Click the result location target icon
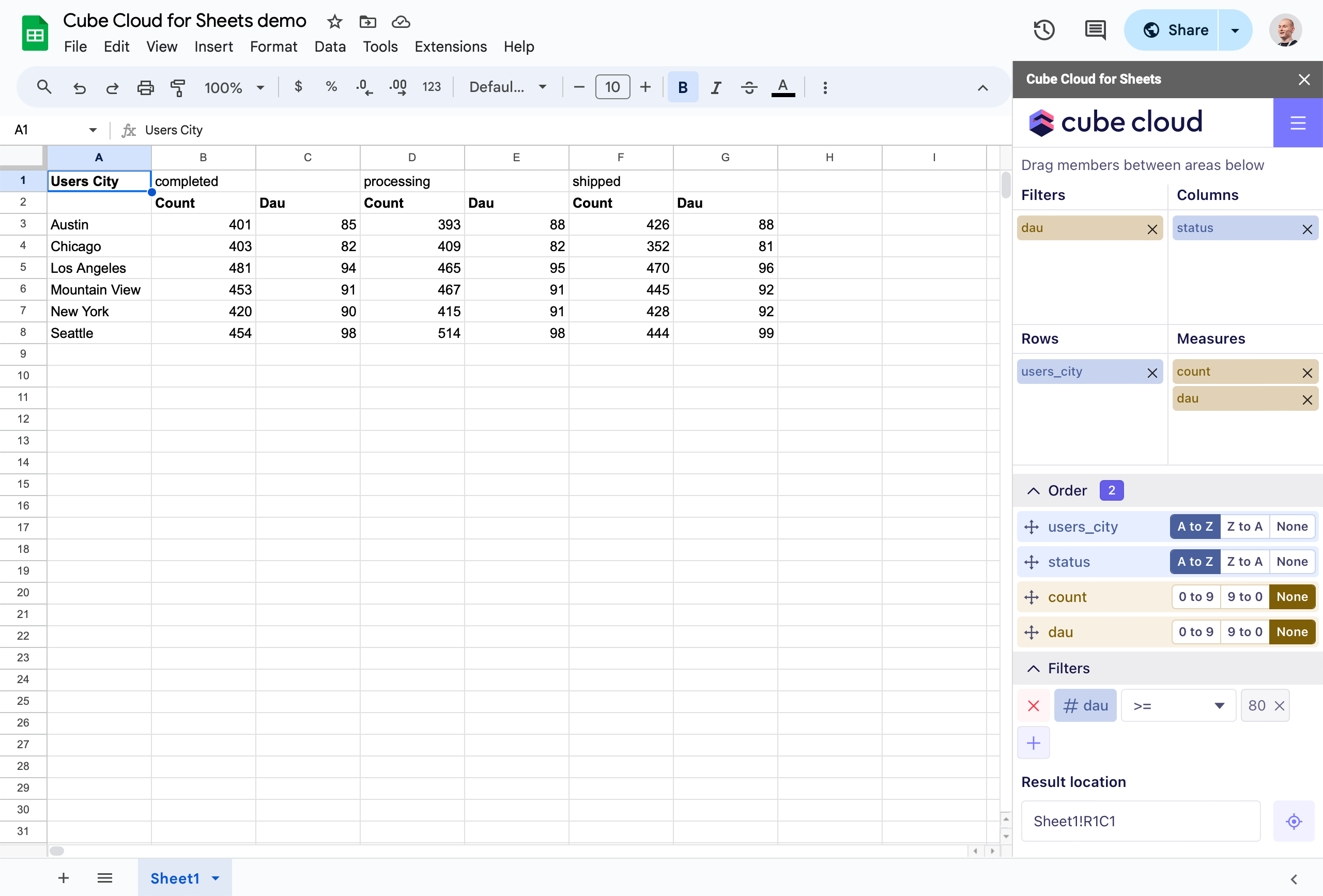The image size is (1323, 896). [1294, 821]
